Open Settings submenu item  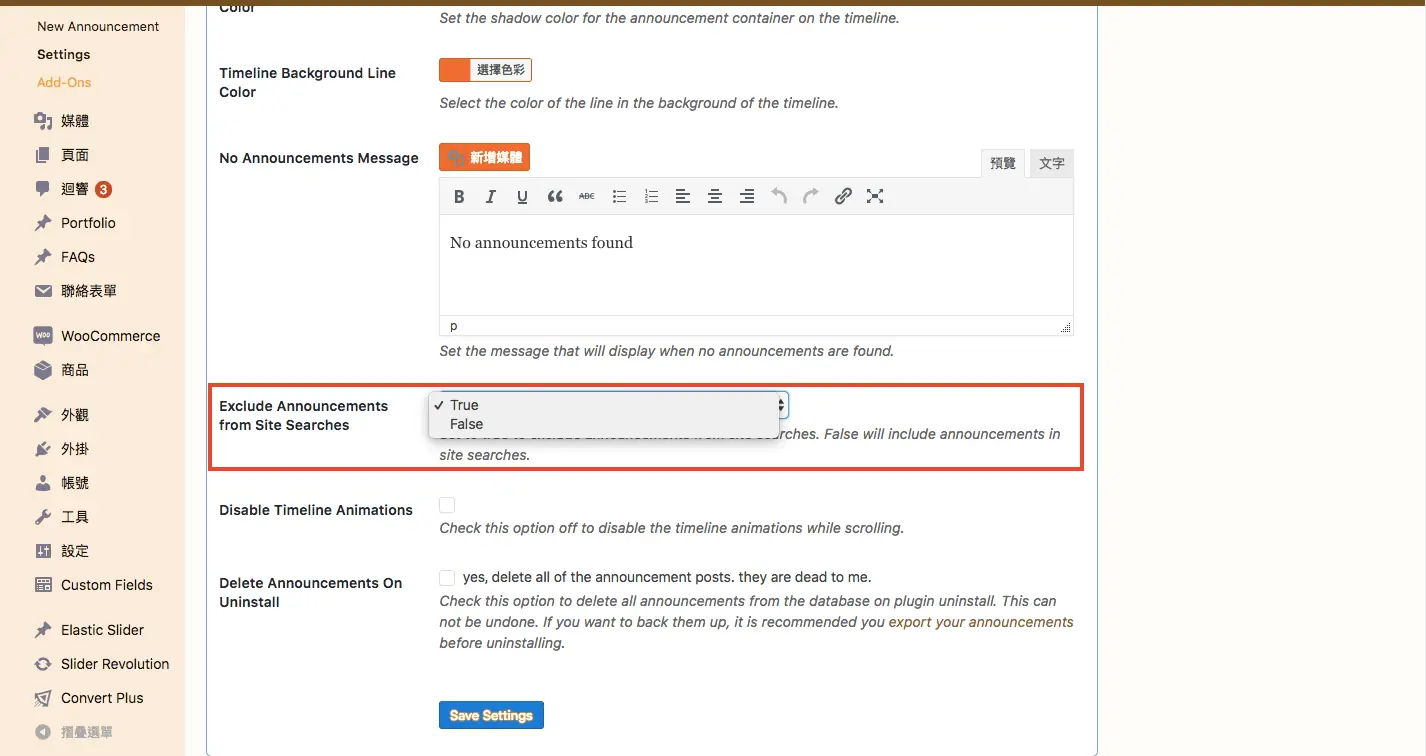(x=64, y=54)
